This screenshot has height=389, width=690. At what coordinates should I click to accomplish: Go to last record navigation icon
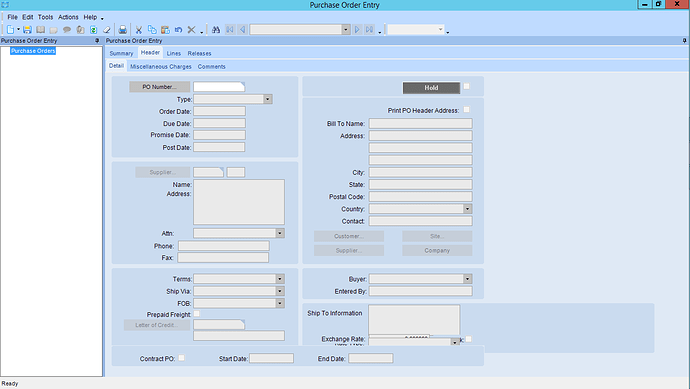(370, 29)
